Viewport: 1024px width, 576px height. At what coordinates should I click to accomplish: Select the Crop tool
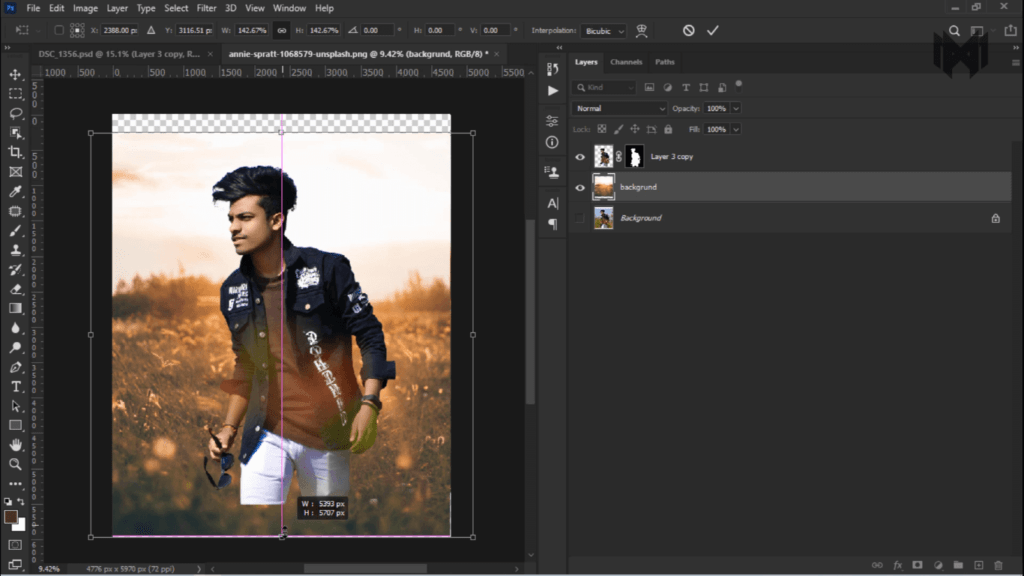[x=16, y=152]
